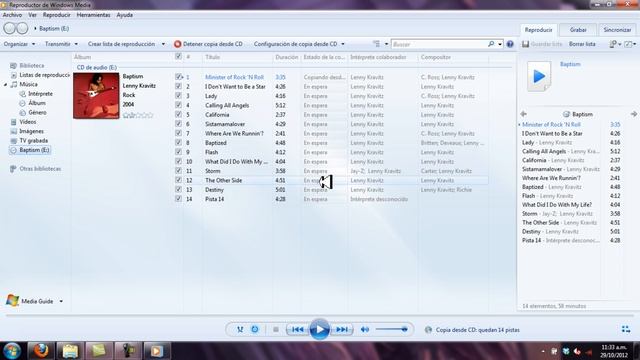Open Firefox from the taskbar
640x360 pixels.
[x=40, y=351]
